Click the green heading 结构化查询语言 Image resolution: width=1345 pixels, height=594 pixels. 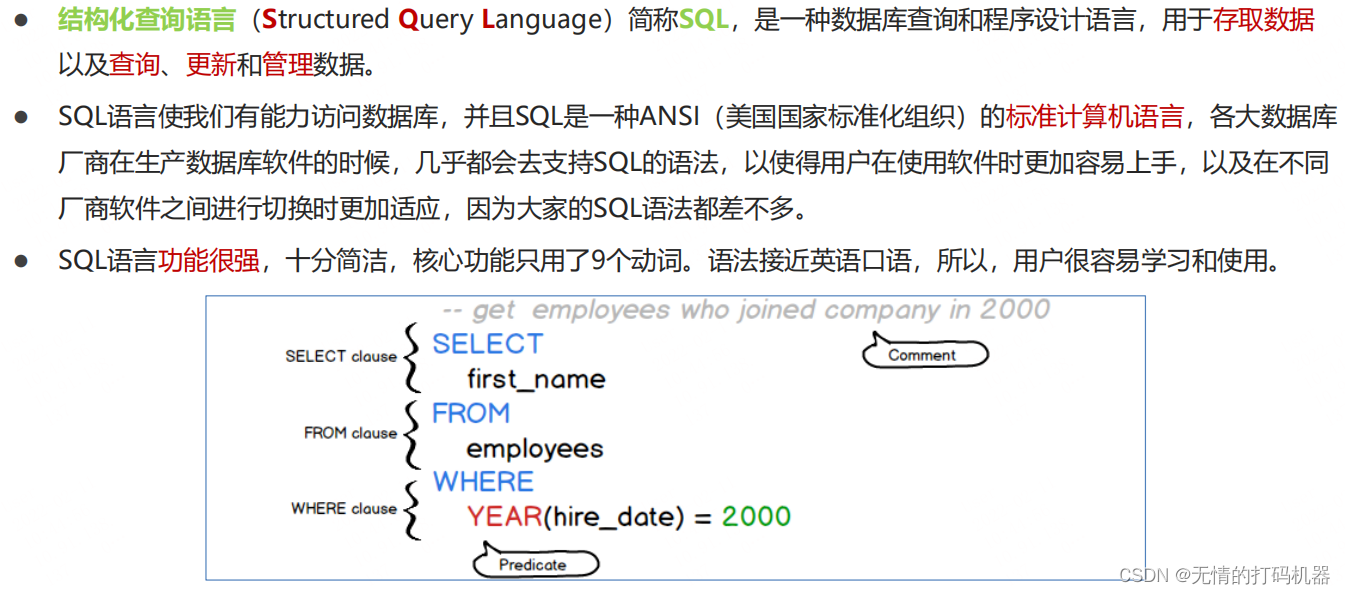pos(147,19)
